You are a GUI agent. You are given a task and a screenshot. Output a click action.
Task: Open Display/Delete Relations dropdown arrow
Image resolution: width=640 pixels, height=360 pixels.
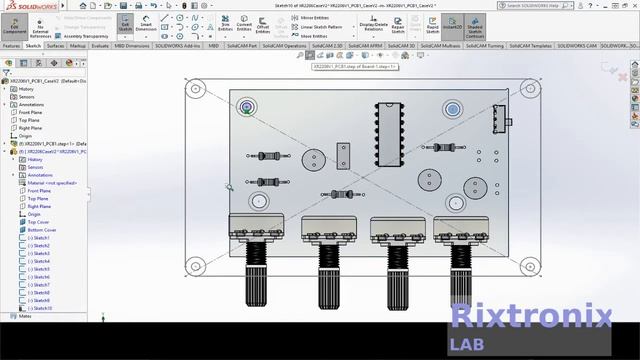coord(373,37)
